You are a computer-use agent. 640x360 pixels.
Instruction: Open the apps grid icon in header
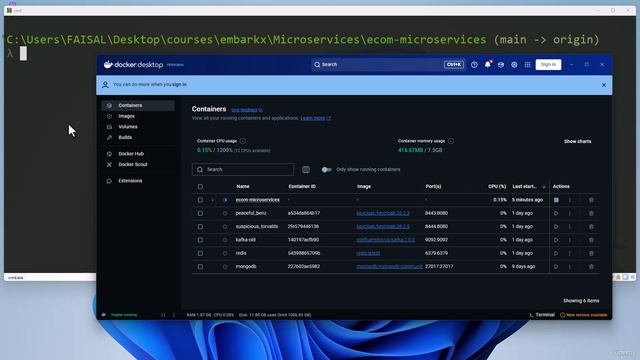coord(527,64)
